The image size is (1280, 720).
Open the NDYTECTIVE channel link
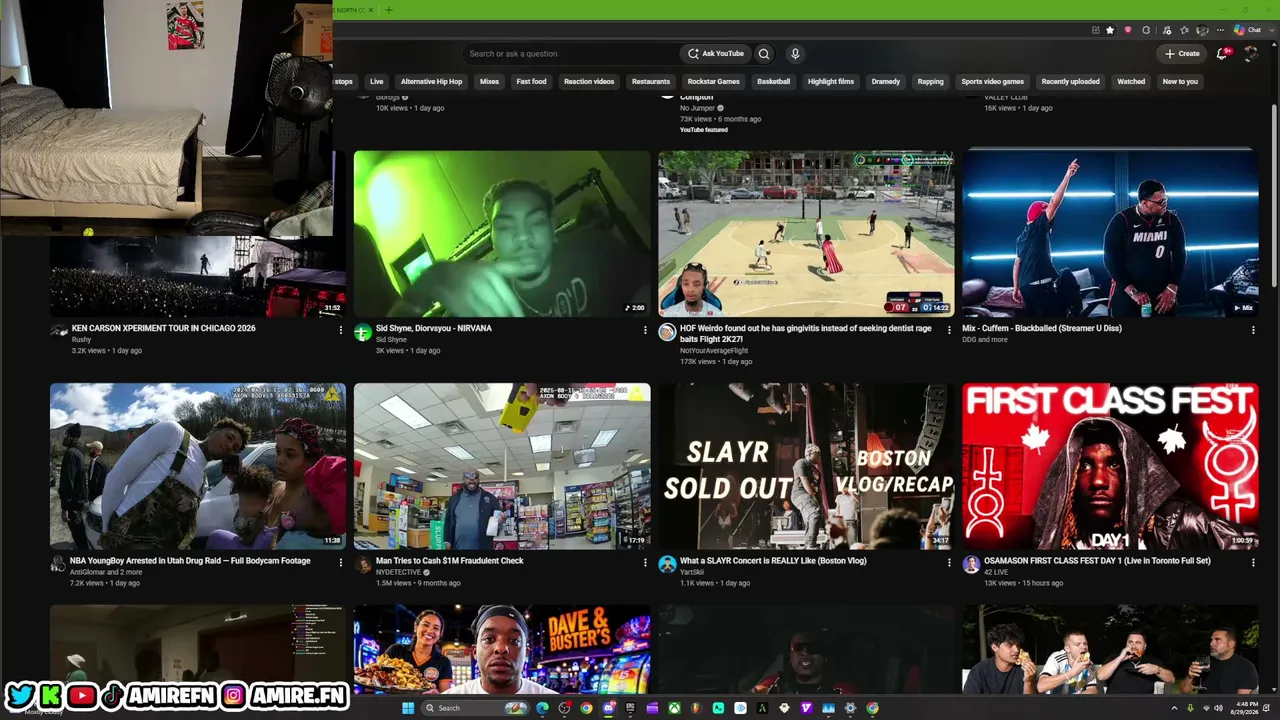click(x=399, y=572)
